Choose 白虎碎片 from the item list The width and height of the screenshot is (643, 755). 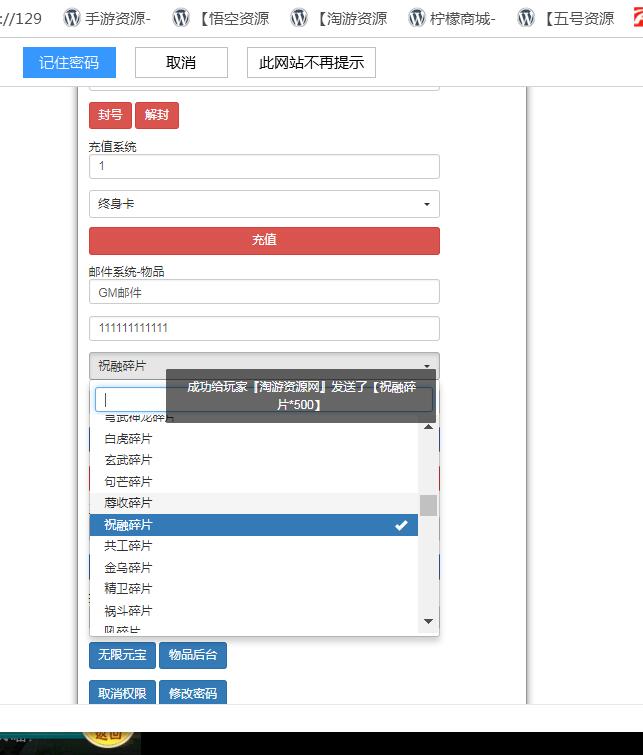tap(129, 438)
